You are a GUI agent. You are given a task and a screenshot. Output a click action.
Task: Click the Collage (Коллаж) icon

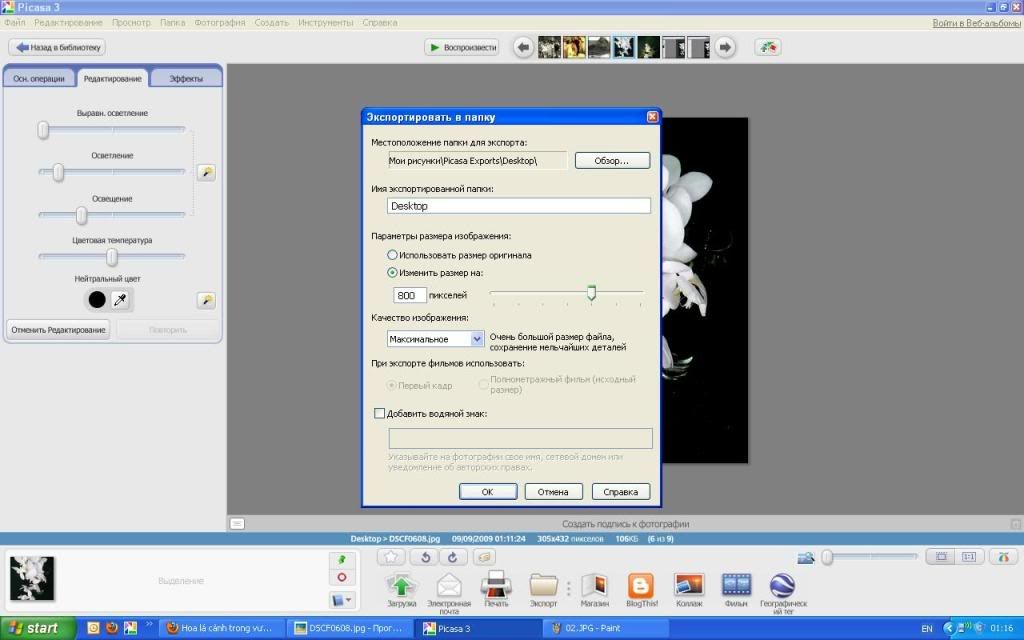(688, 585)
